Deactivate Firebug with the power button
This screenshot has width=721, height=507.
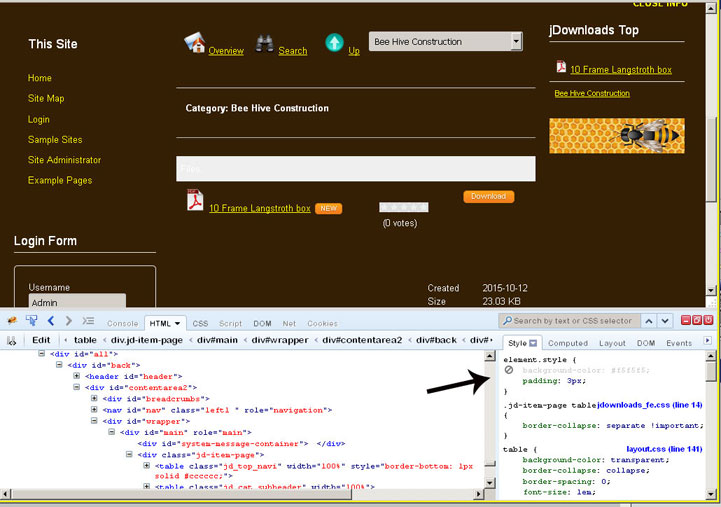tap(709, 320)
